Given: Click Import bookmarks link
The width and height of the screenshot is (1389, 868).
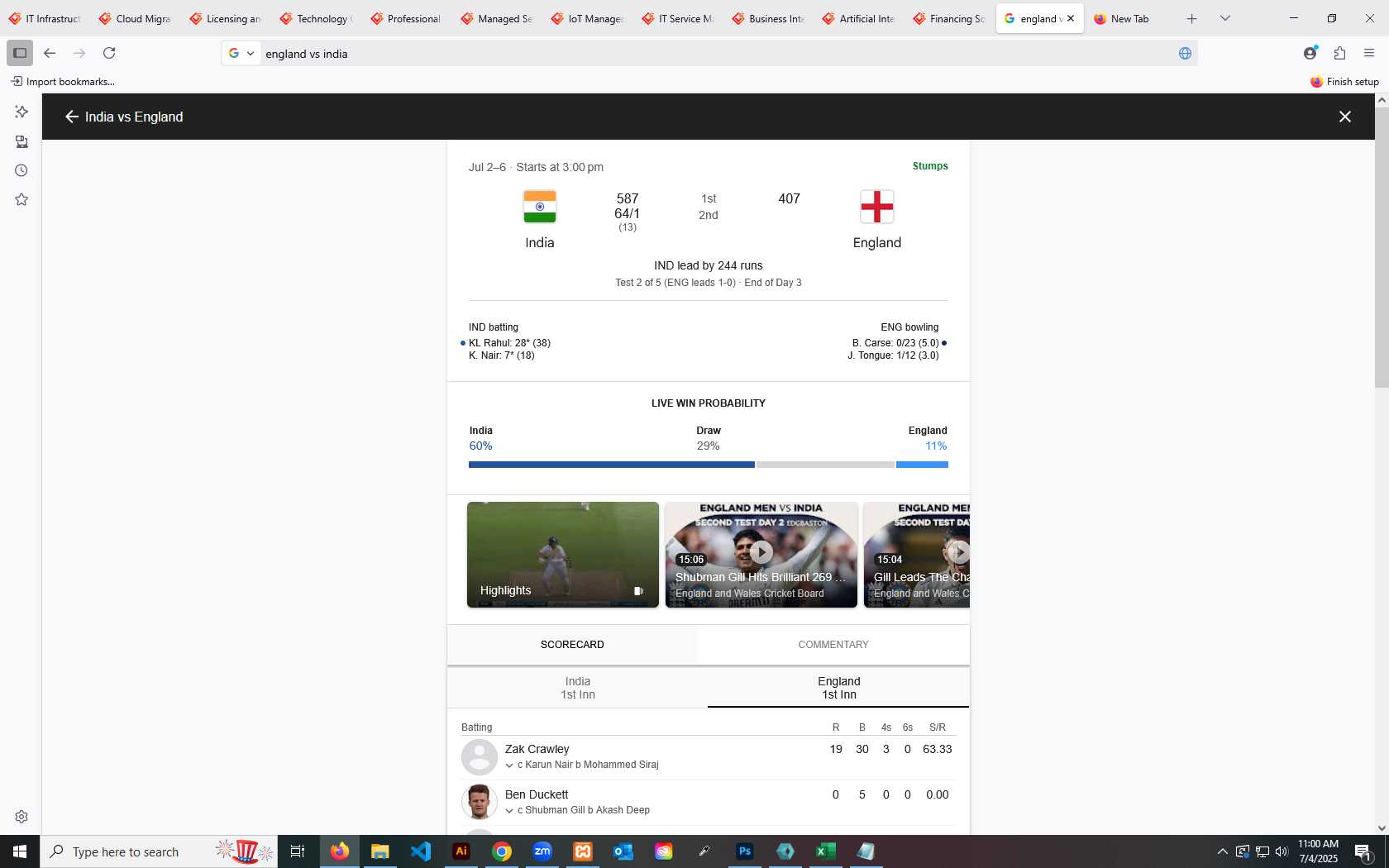Looking at the screenshot, I should click(x=63, y=81).
